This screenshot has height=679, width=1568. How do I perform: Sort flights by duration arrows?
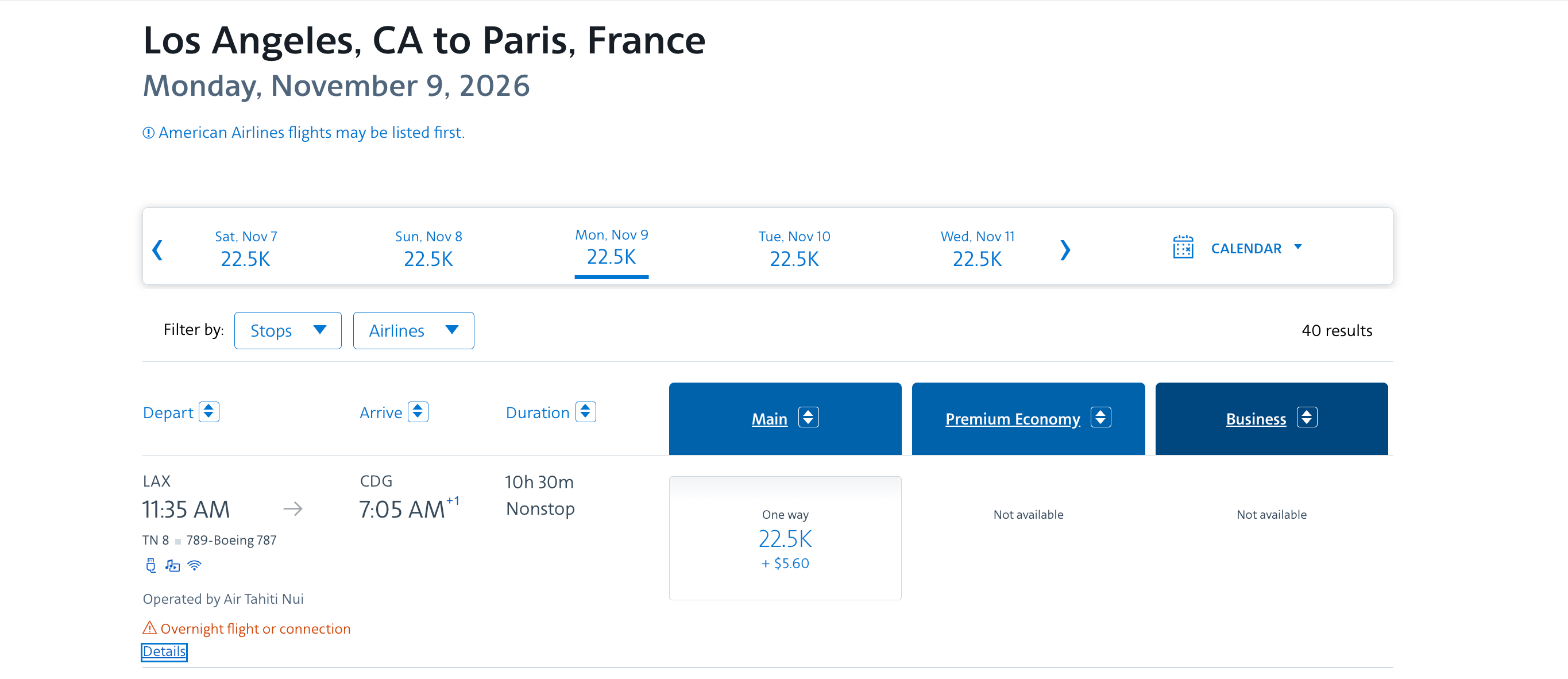coord(586,412)
